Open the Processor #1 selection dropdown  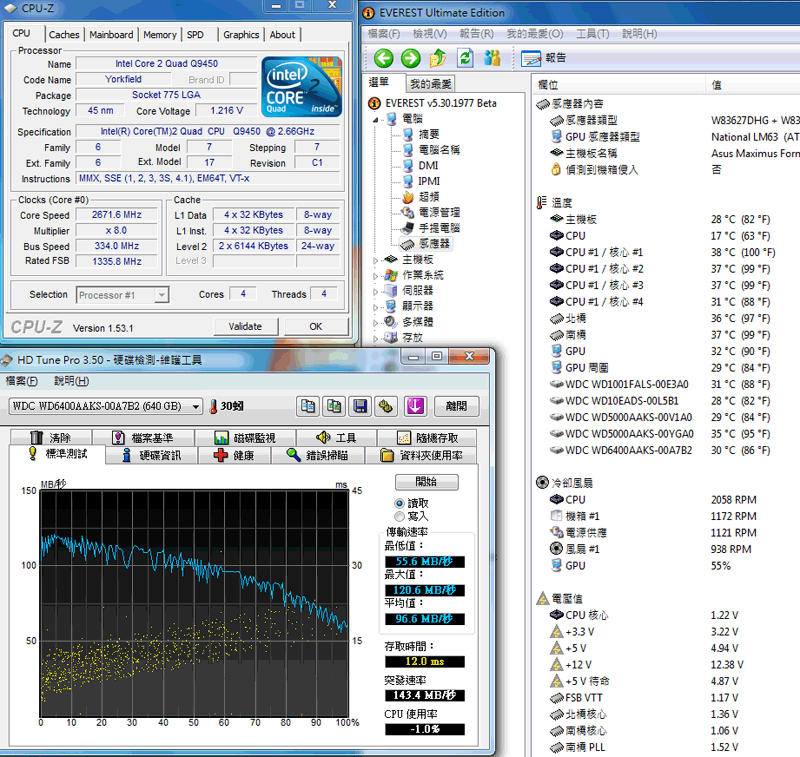click(x=162, y=295)
